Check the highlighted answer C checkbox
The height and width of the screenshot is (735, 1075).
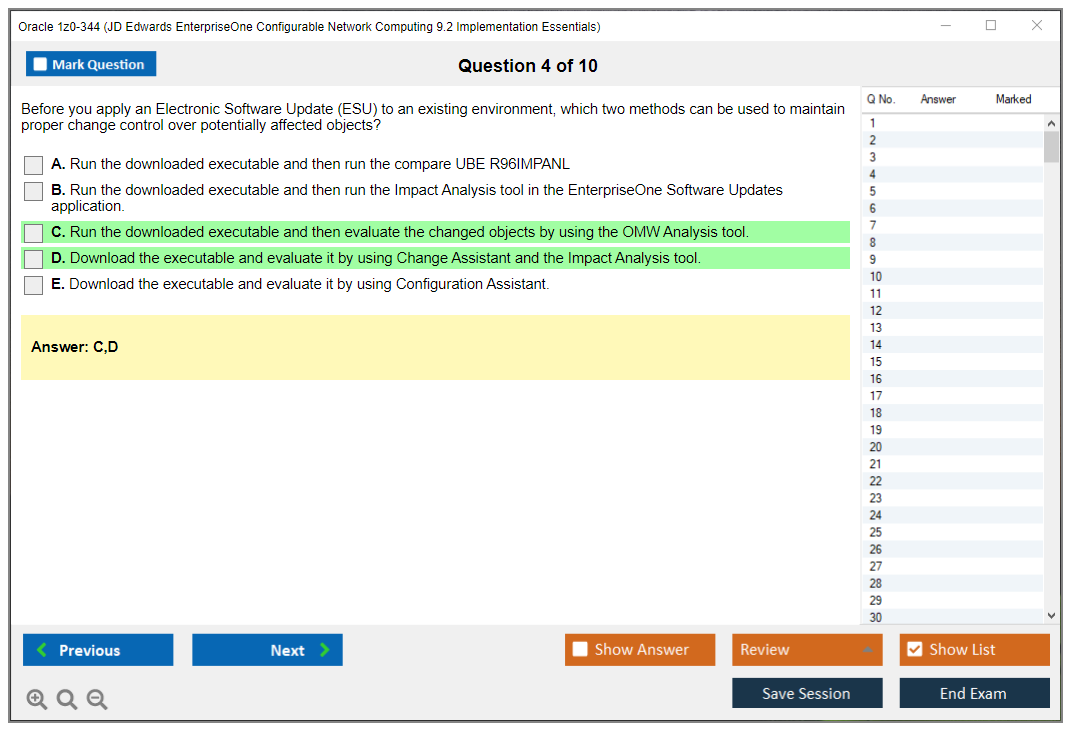pyautogui.click(x=33, y=232)
